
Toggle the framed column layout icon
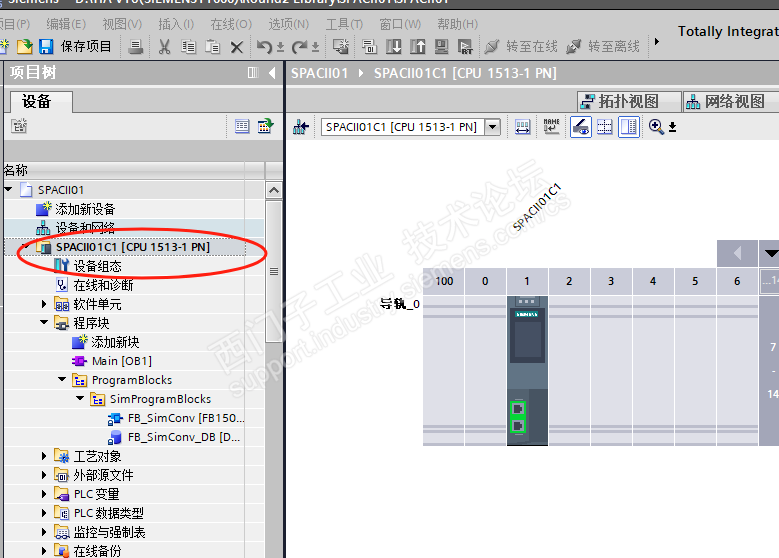click(628, 127)
